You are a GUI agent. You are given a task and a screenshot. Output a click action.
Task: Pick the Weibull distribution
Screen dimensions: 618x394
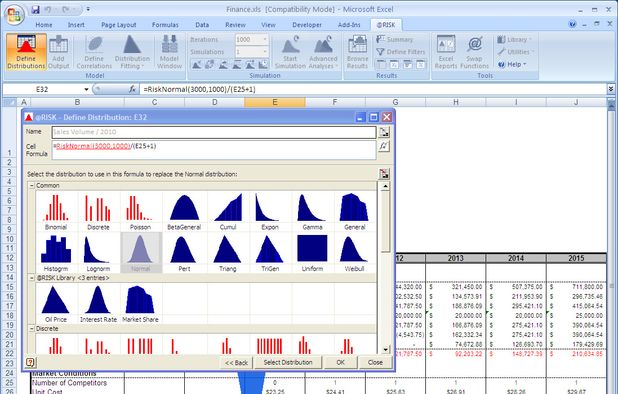pos(354,253)
